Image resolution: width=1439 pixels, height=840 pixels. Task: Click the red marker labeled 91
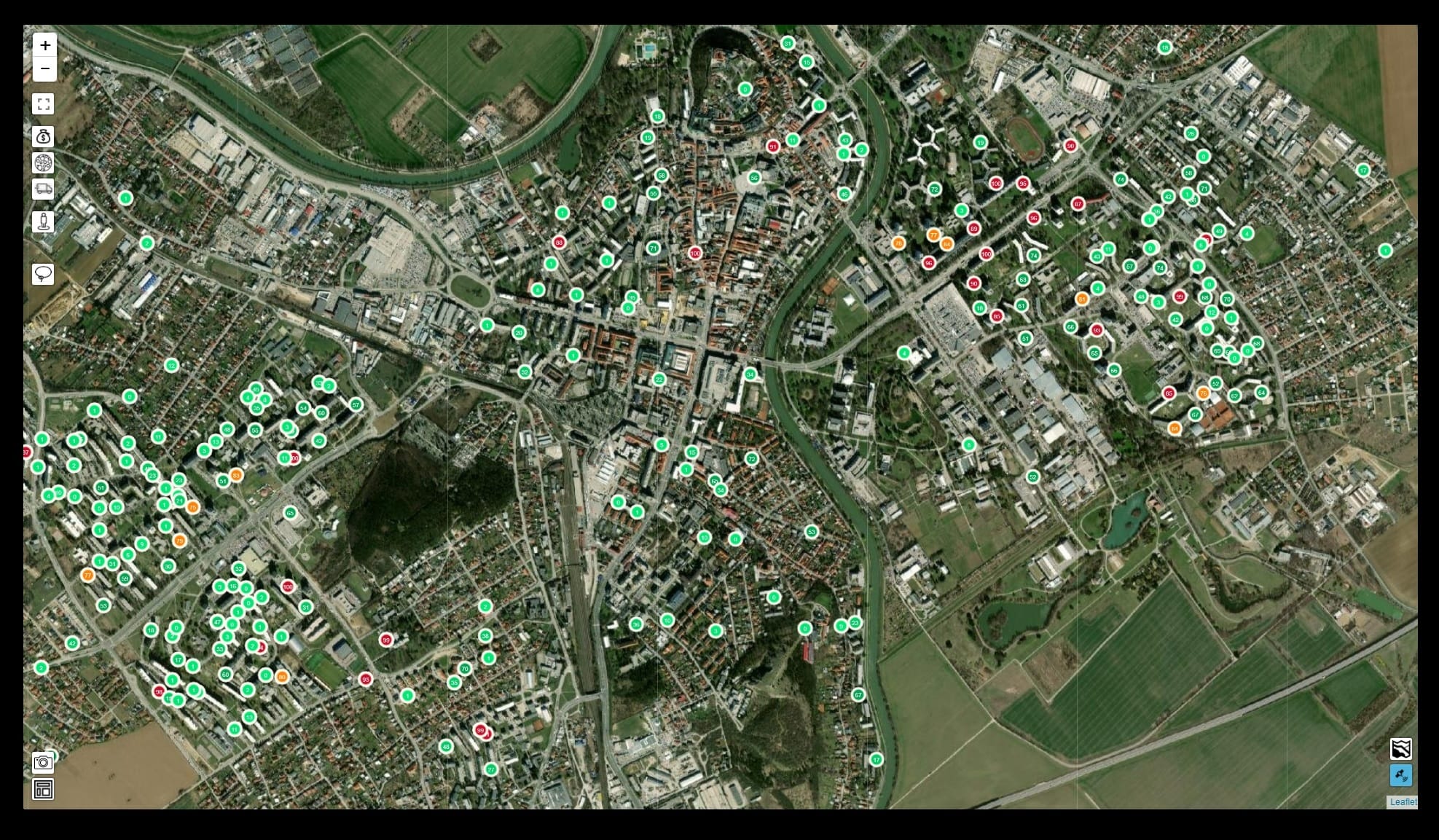coord(773,146)
